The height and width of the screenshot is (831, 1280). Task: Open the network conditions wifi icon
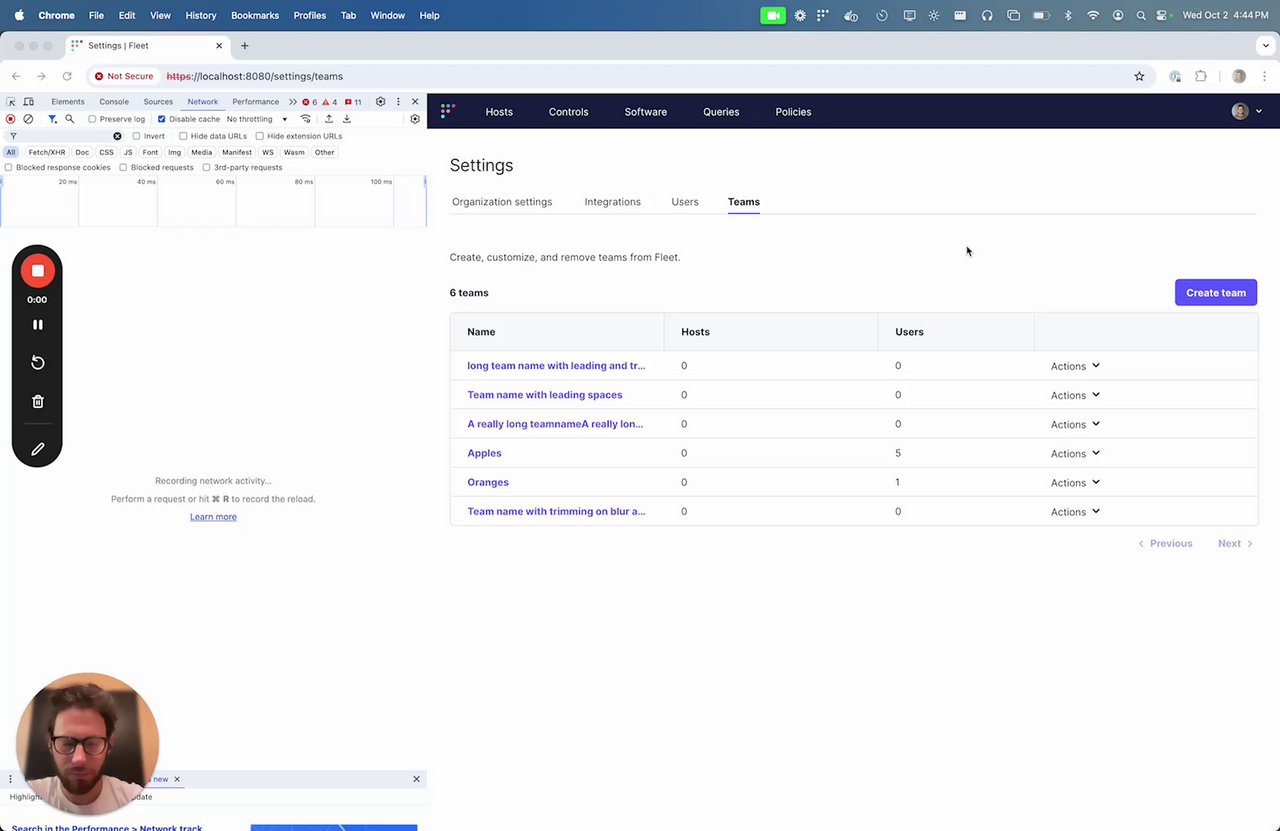click(306, 119)
